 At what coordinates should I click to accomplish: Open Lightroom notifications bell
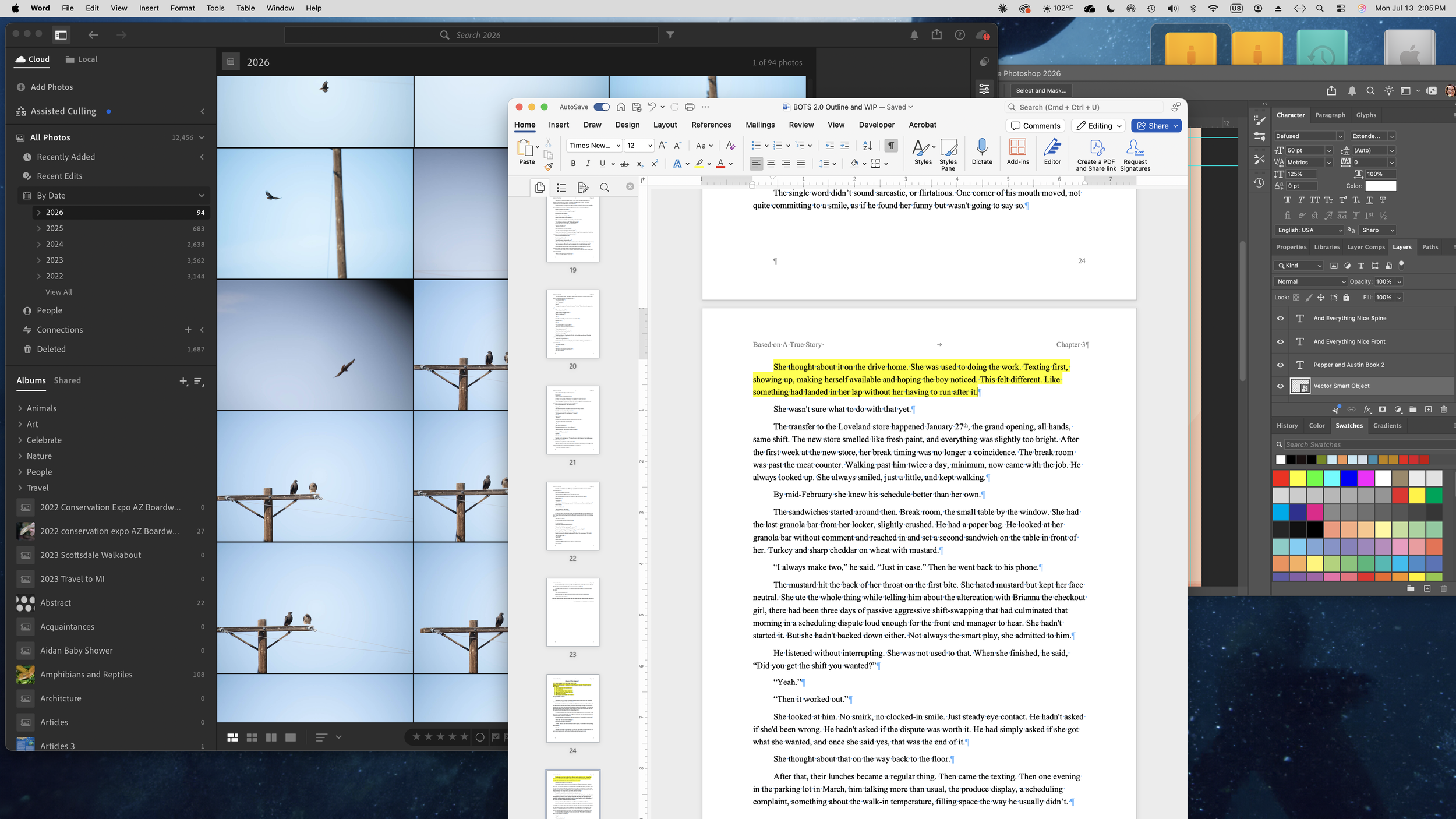click(x=914, y=35)
